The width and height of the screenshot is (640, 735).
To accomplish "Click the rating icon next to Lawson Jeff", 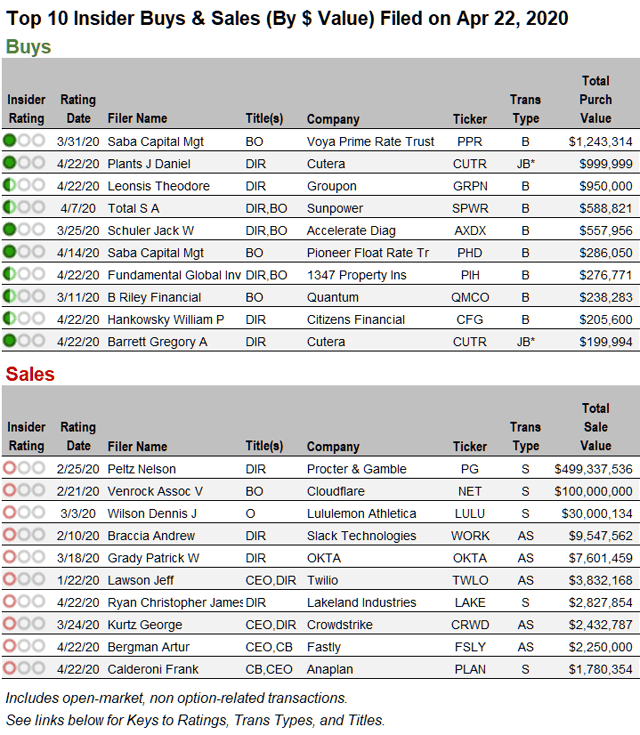I will pyautogui.click(x=24, y=580).
